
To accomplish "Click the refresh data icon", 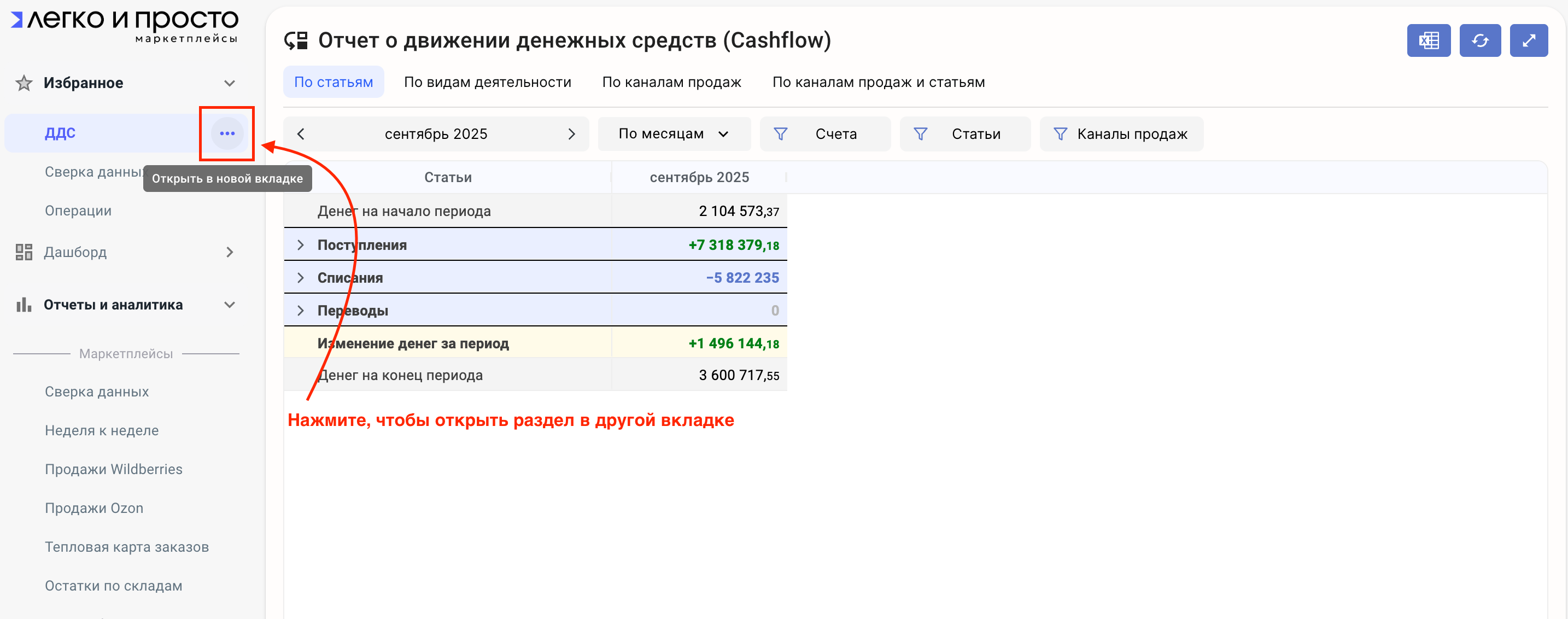I will tap(1480, 41).
